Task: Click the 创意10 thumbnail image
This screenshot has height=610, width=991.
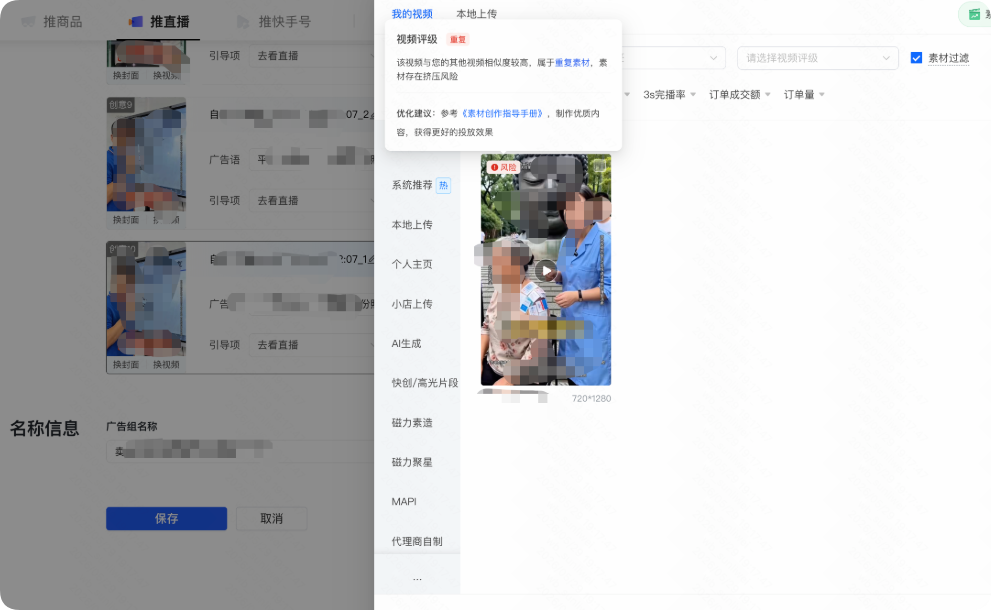Action: click(x=146, y=300)
